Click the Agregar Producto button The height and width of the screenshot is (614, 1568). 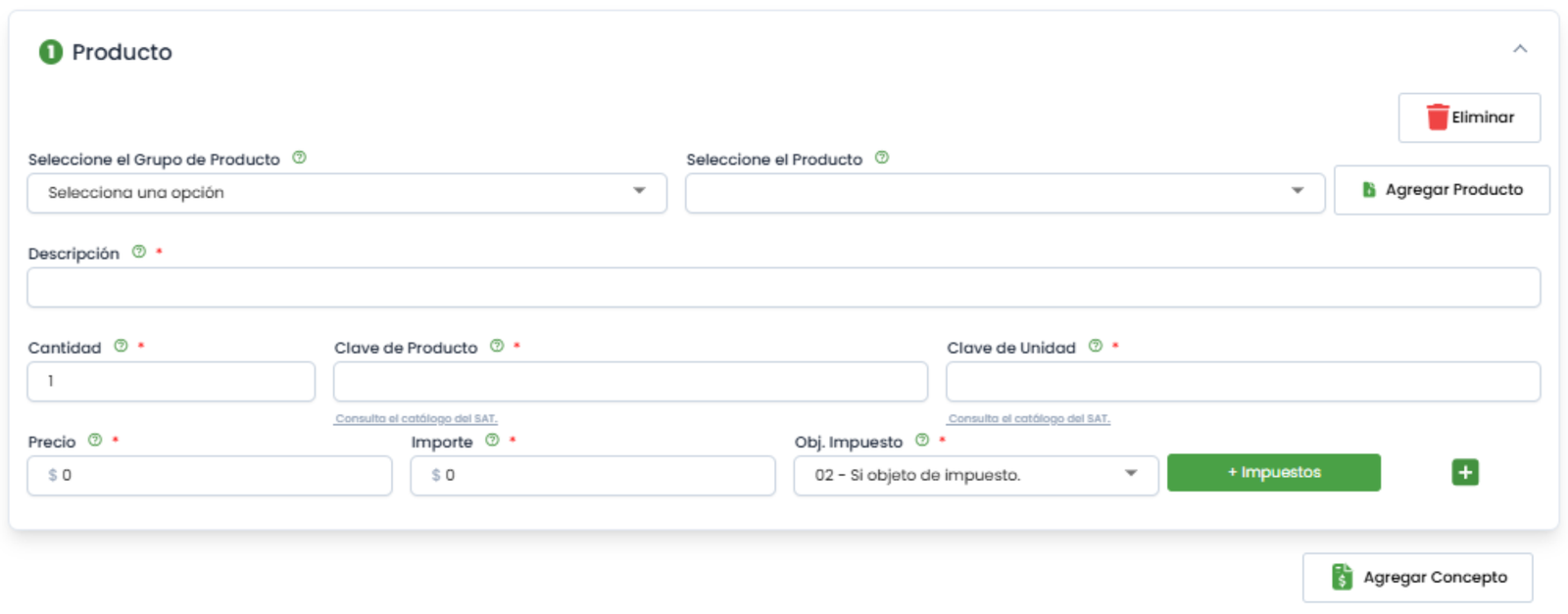[x=1442, y=190]
